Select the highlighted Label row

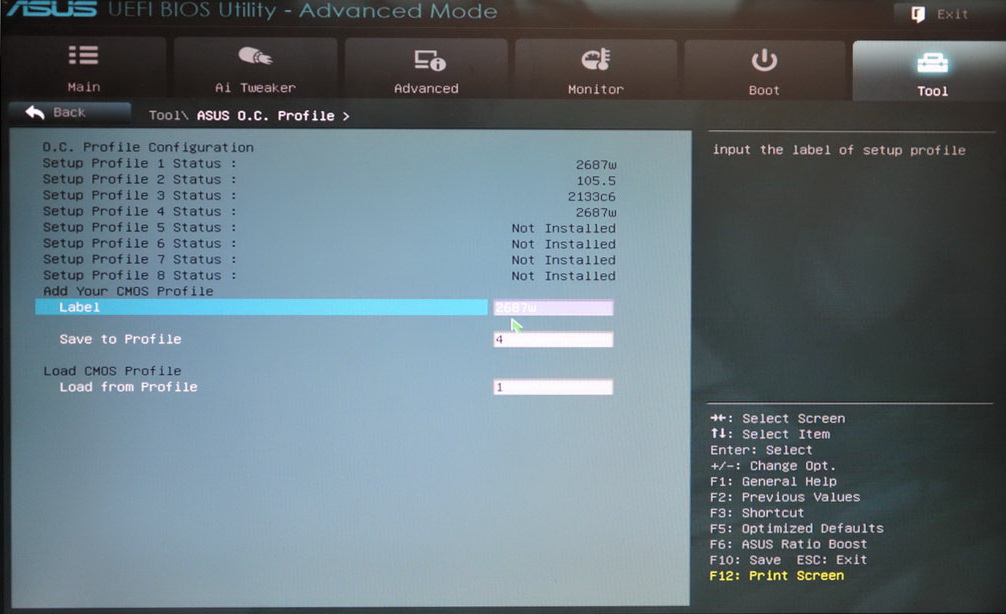click(x=261, y=307)
